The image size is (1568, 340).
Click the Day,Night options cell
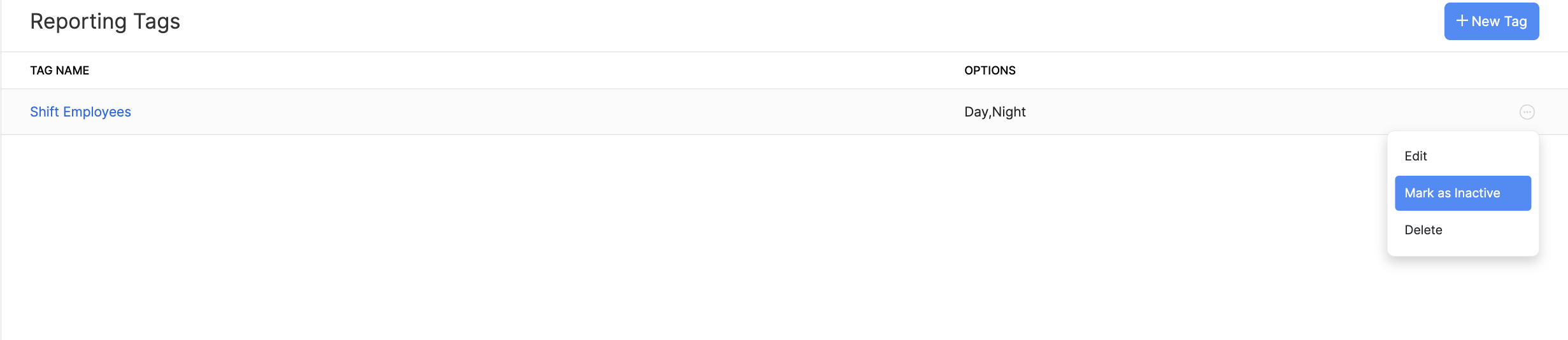pos(995,112)
